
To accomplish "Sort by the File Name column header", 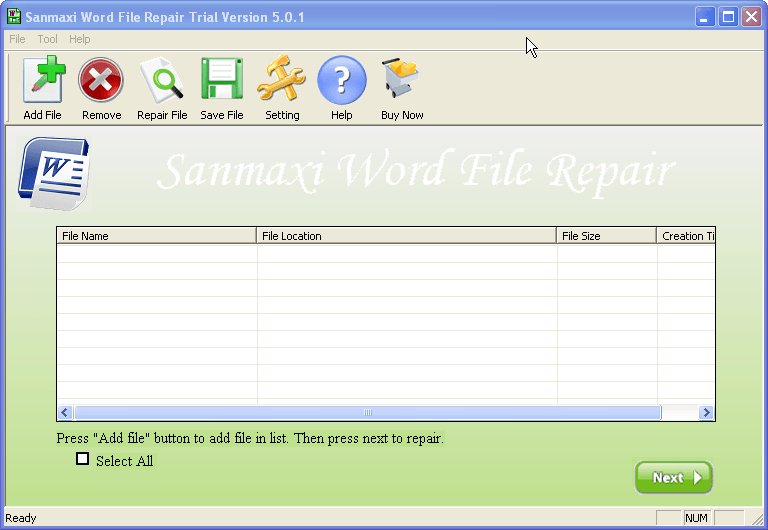I will (x=157, y=236).
